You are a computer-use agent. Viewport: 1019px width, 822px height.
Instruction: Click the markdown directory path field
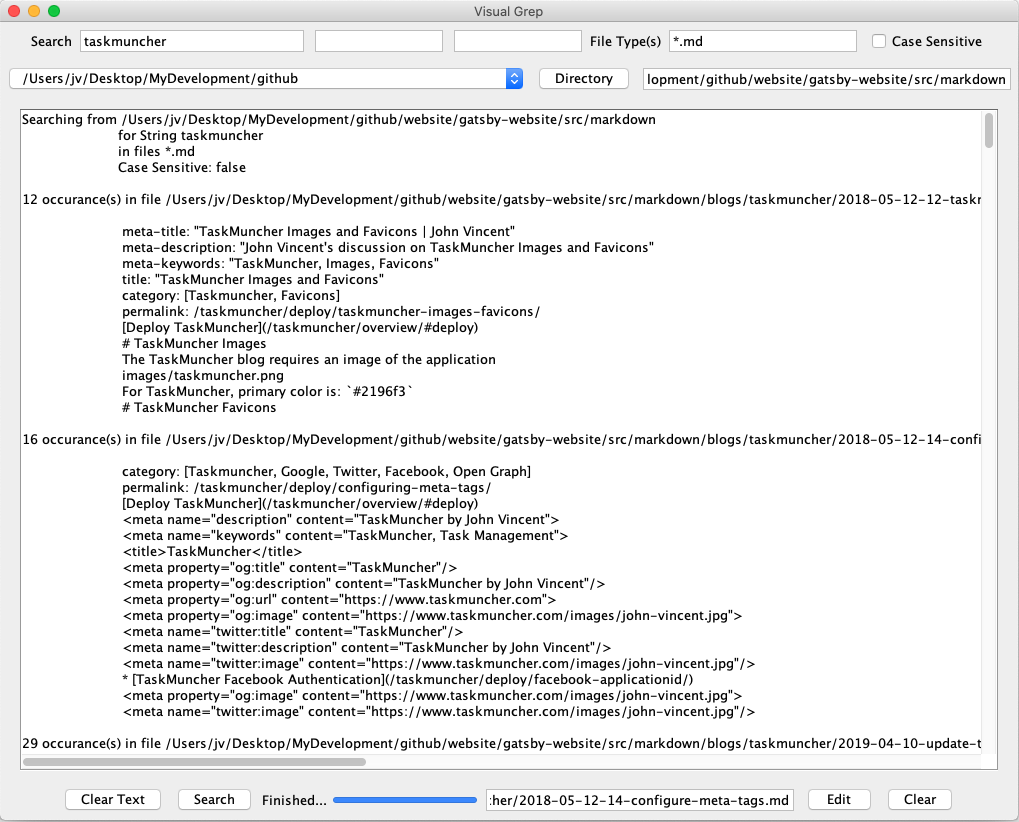pos(827,79)
